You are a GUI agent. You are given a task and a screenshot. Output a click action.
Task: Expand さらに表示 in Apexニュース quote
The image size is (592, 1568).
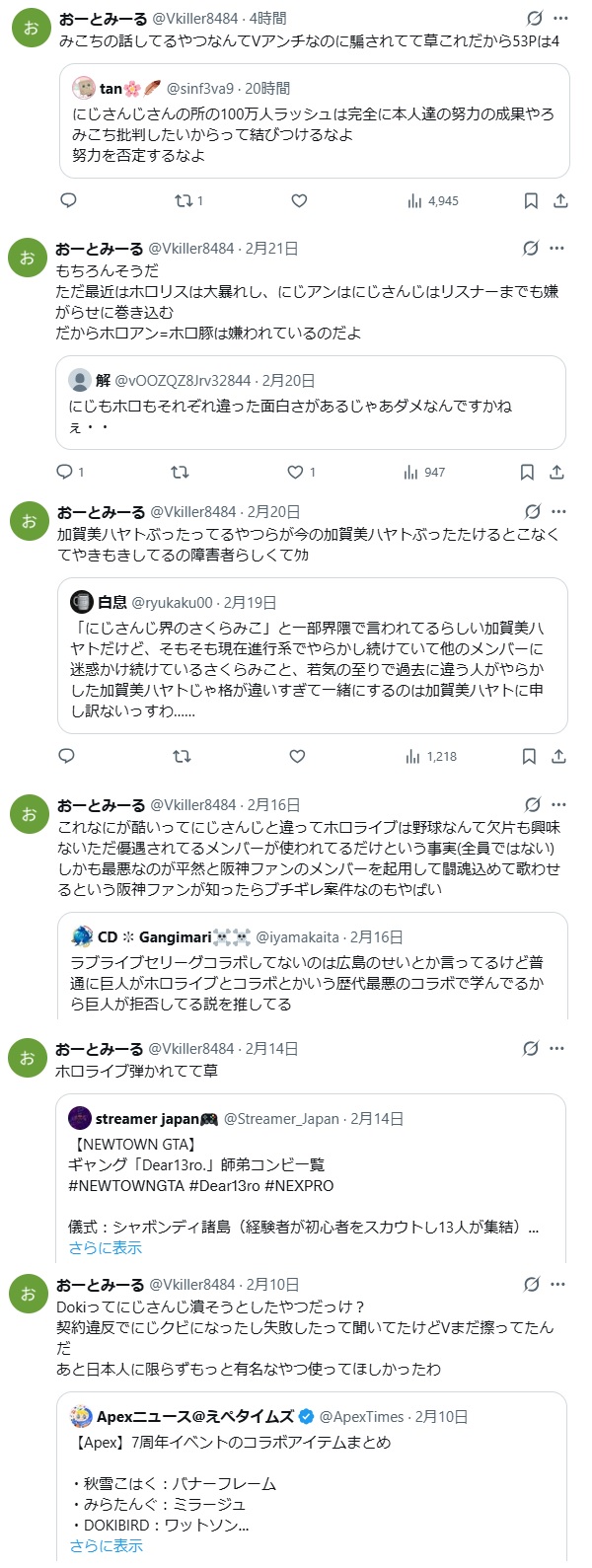(x=106, y=1545)
